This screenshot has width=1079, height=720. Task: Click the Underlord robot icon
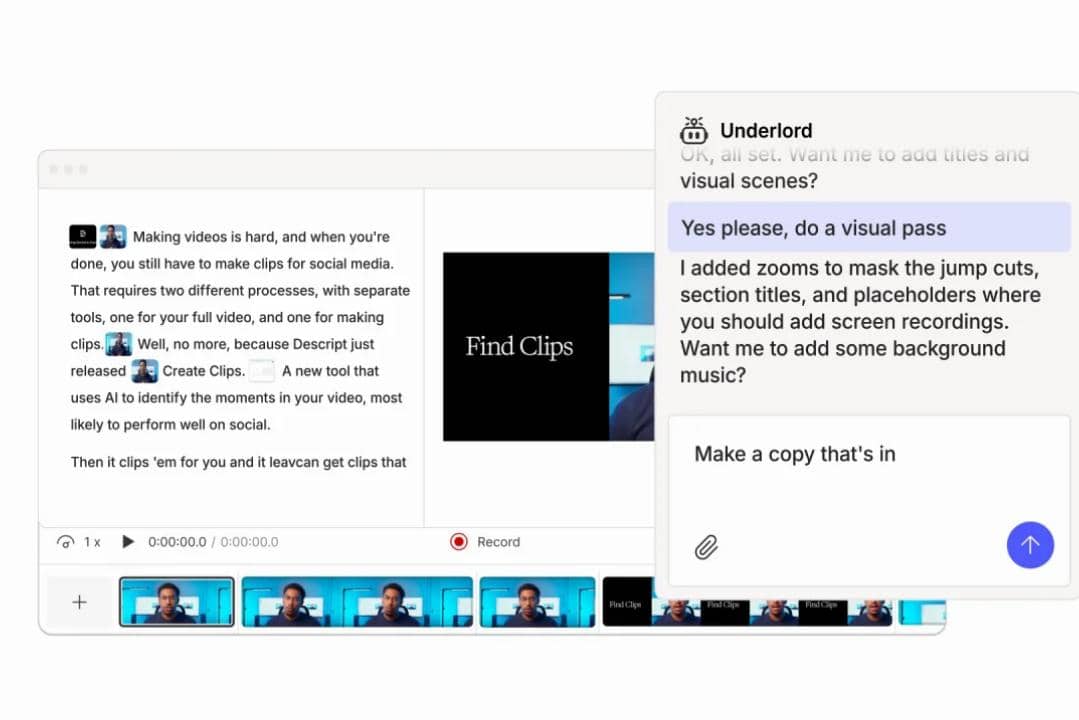tap(693, 130)
